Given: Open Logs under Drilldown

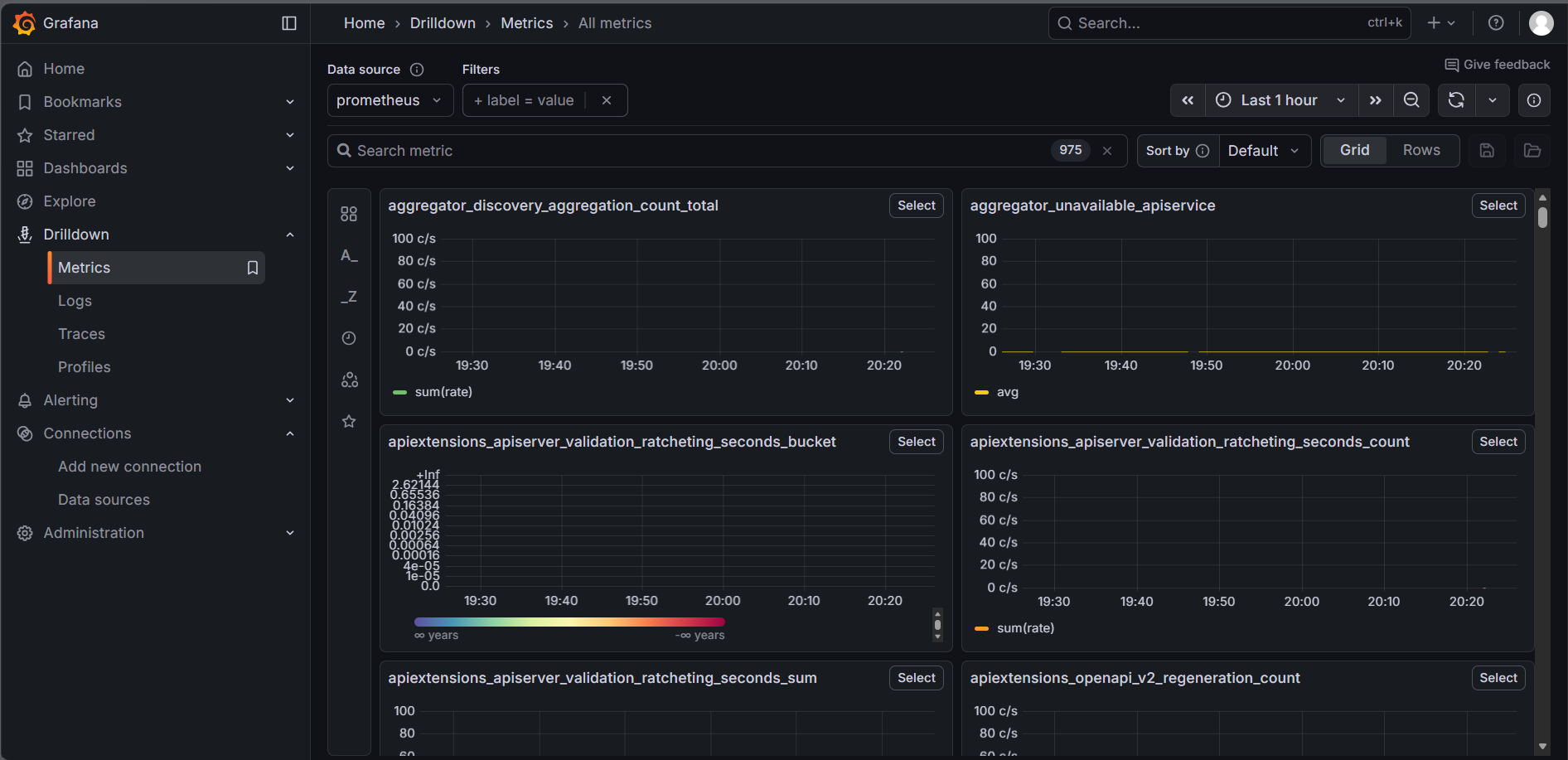Looking at the screenshot, I should click(75, 301).
